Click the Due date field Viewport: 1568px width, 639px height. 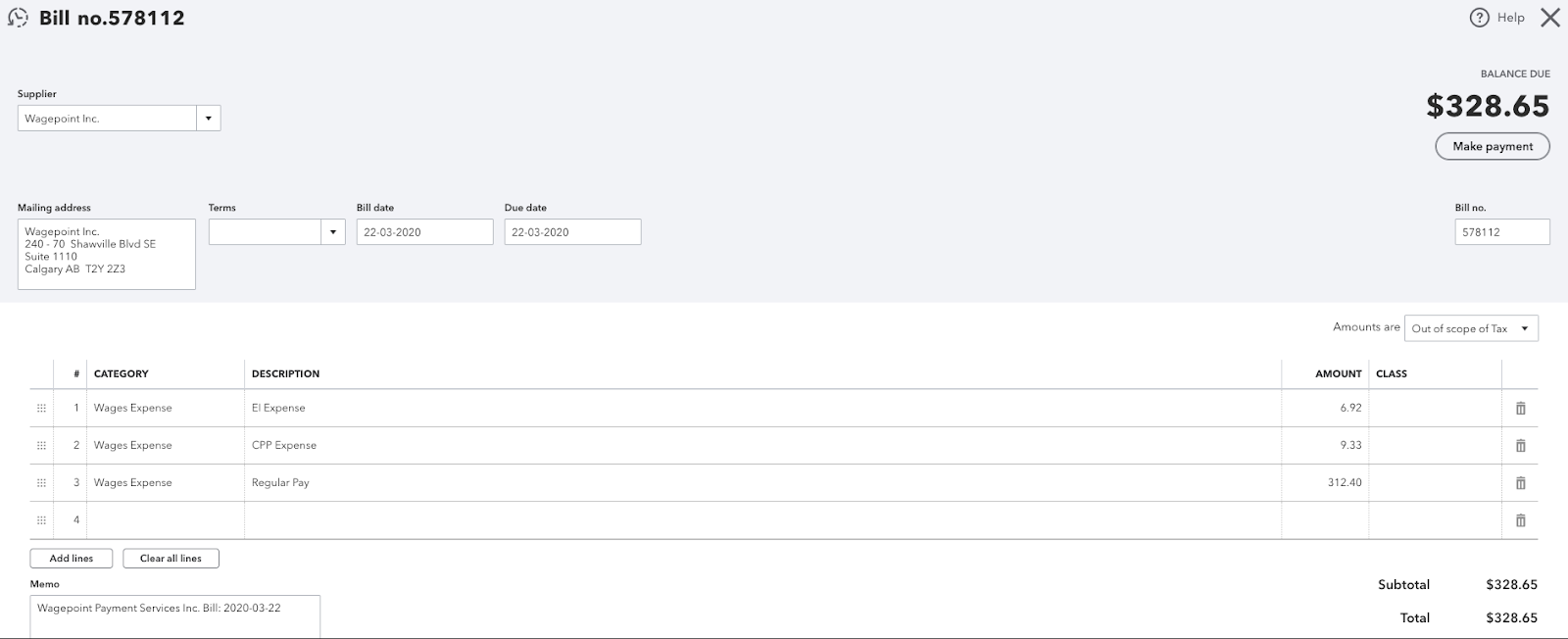click(x=572, y=232)
